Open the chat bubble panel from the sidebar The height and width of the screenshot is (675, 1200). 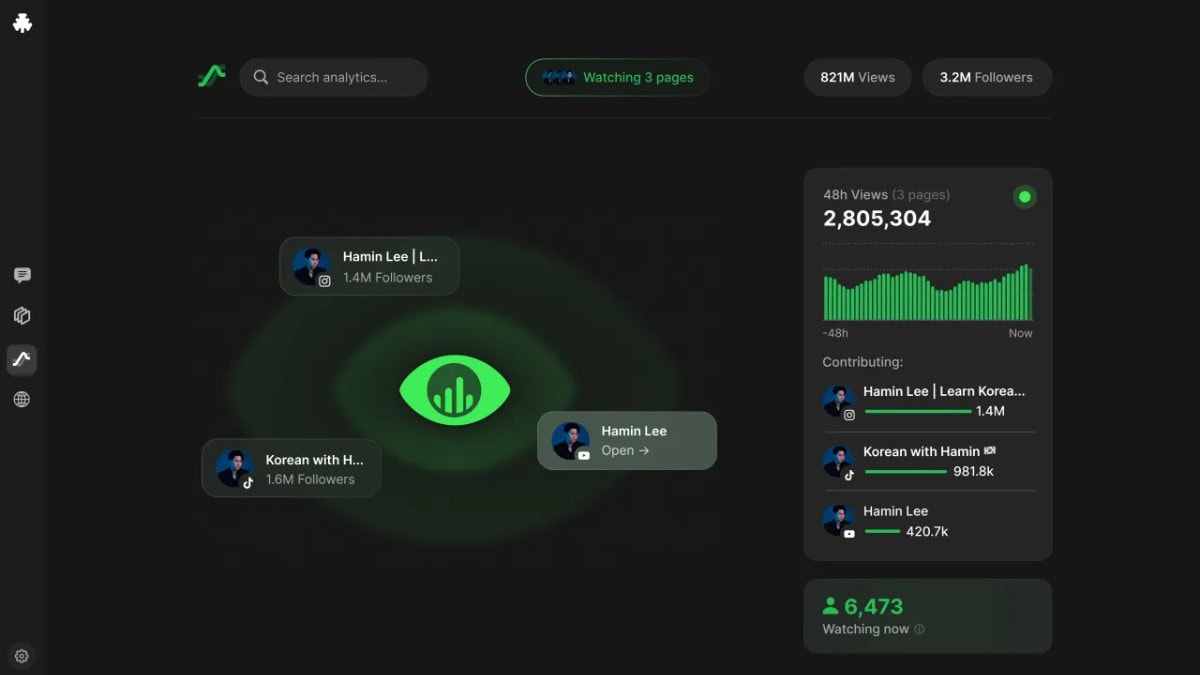click(22, 274)
